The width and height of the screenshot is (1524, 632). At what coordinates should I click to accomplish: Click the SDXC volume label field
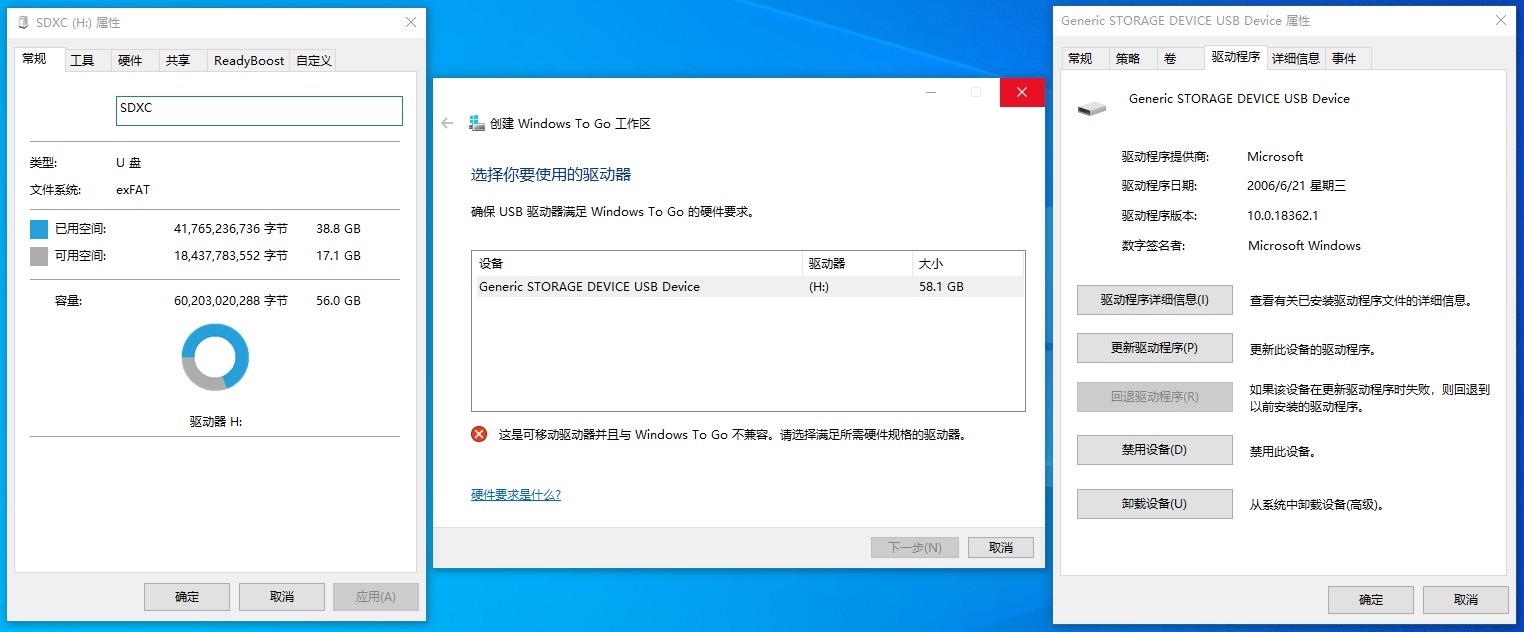click(x=260, y=111)
